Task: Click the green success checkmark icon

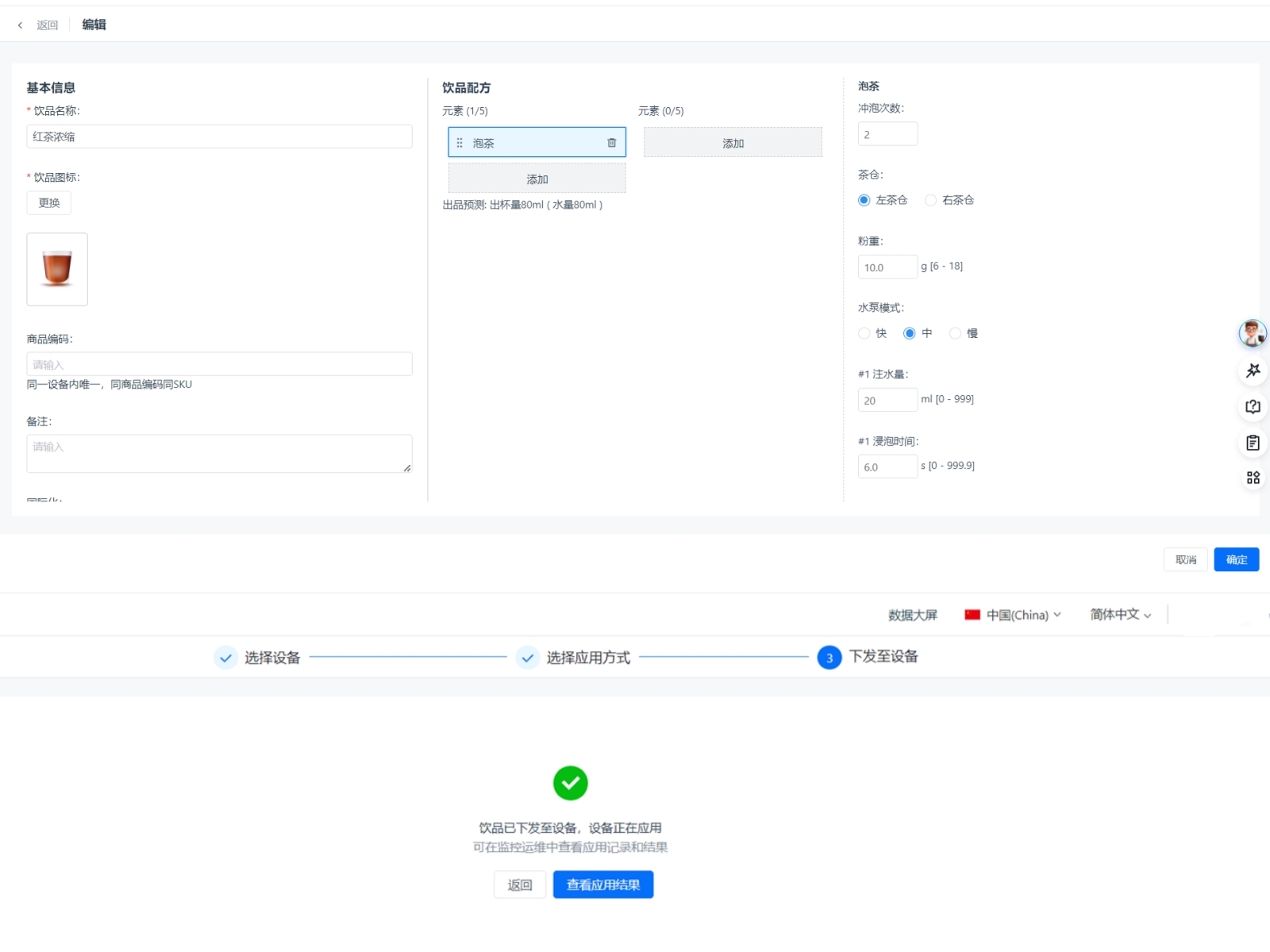Action: pos(570,783)
